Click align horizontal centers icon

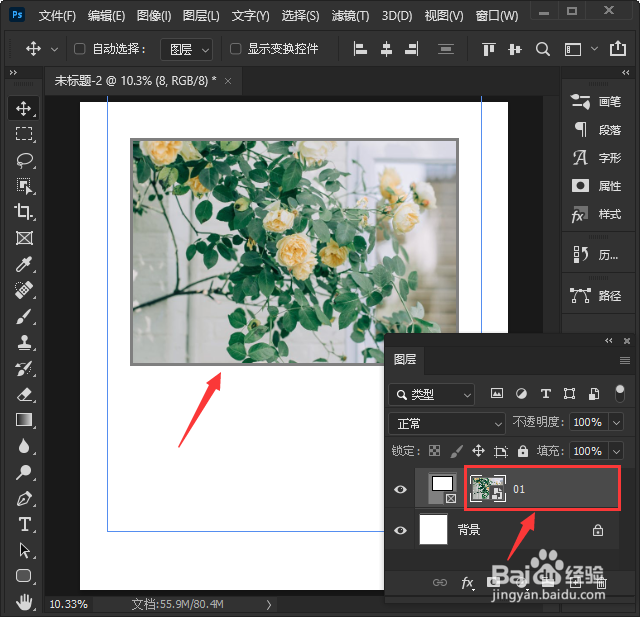(386, 49)
